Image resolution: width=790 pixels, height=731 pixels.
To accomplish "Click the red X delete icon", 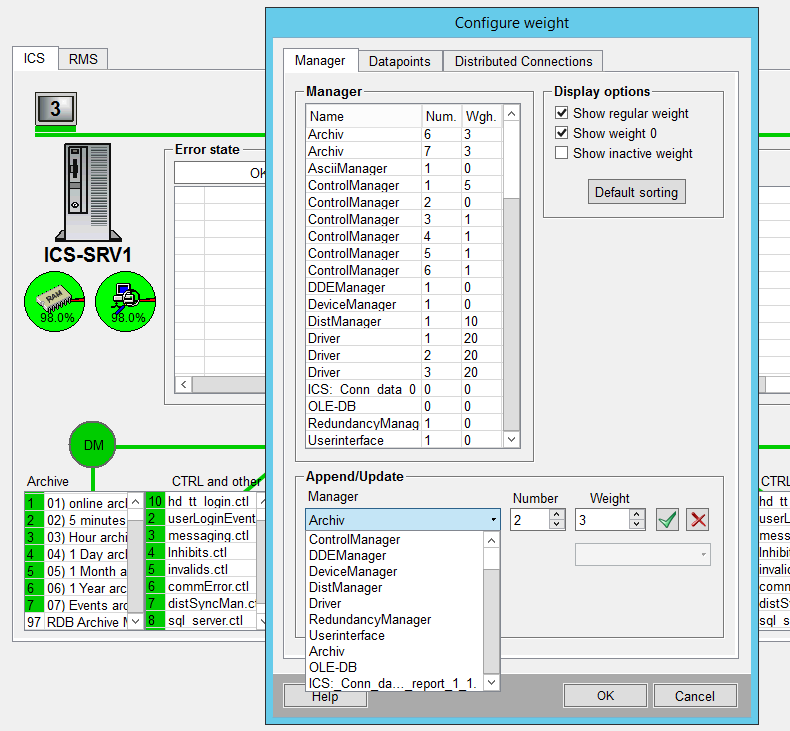I will coord(698,519).
